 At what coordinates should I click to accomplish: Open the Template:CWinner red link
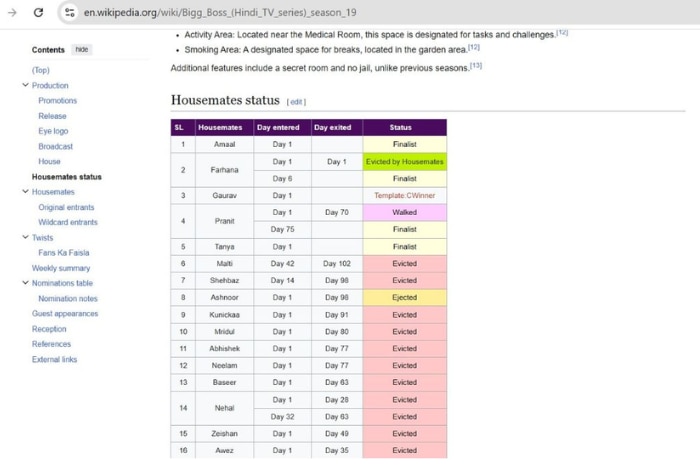tap(404, 195)
